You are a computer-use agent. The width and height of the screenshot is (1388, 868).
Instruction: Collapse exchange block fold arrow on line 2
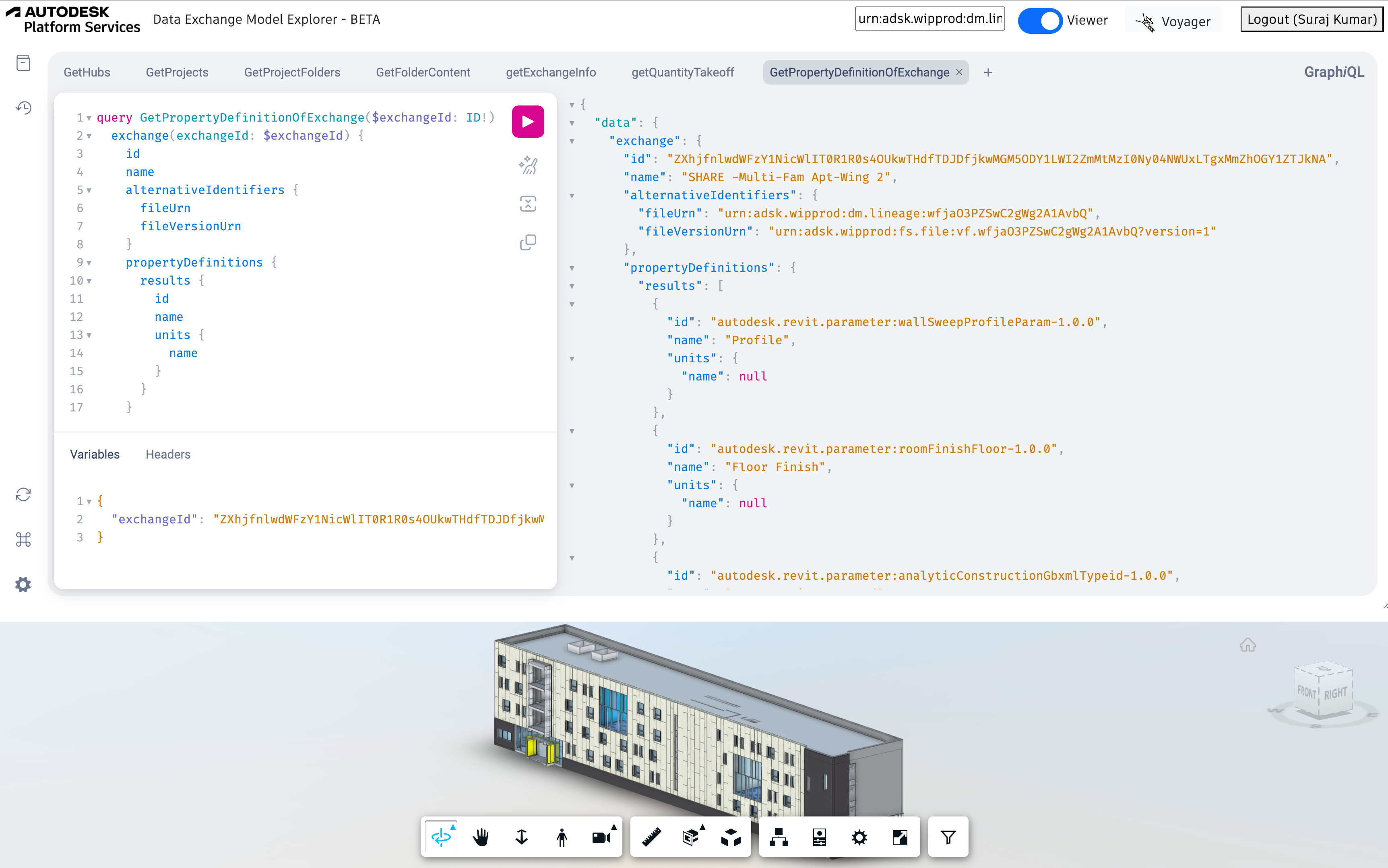pyautogui.click(x=89, y=136)
